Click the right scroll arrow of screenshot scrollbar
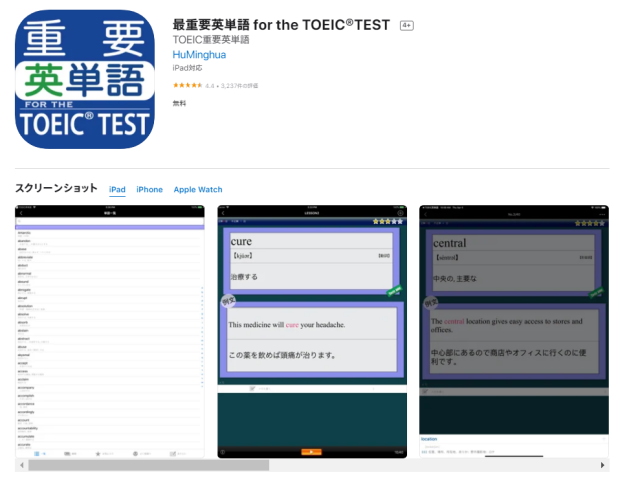This screenshot has height=481, width=640. [x=602, y=465]
